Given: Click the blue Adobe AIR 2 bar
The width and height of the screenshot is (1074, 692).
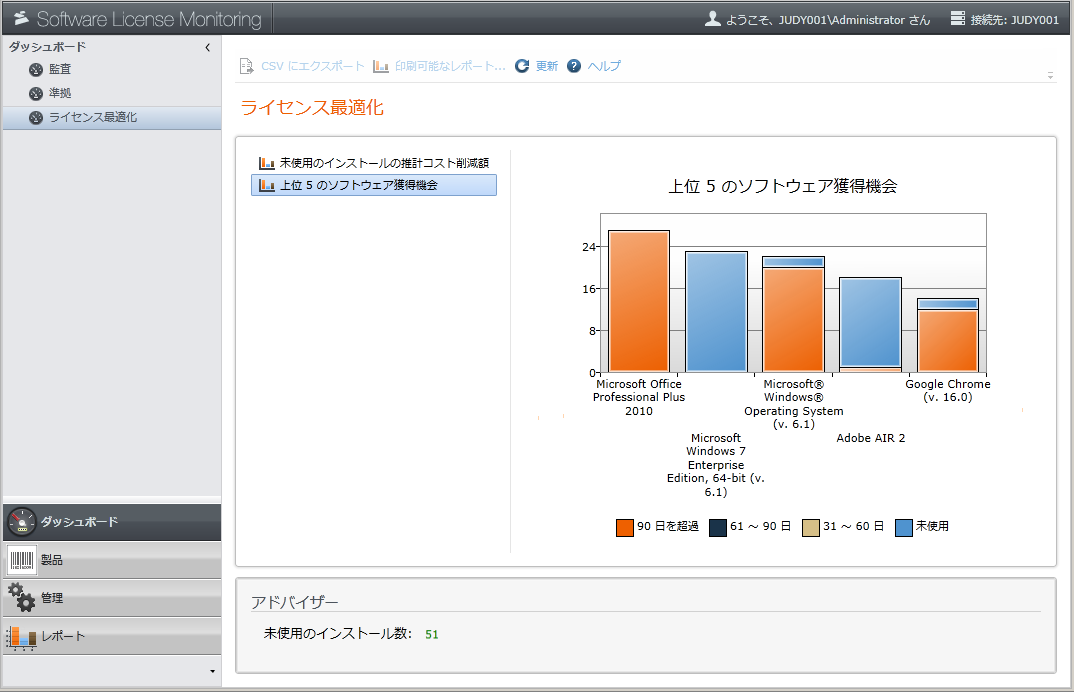Looking at the screenshot, I should 871,322.
